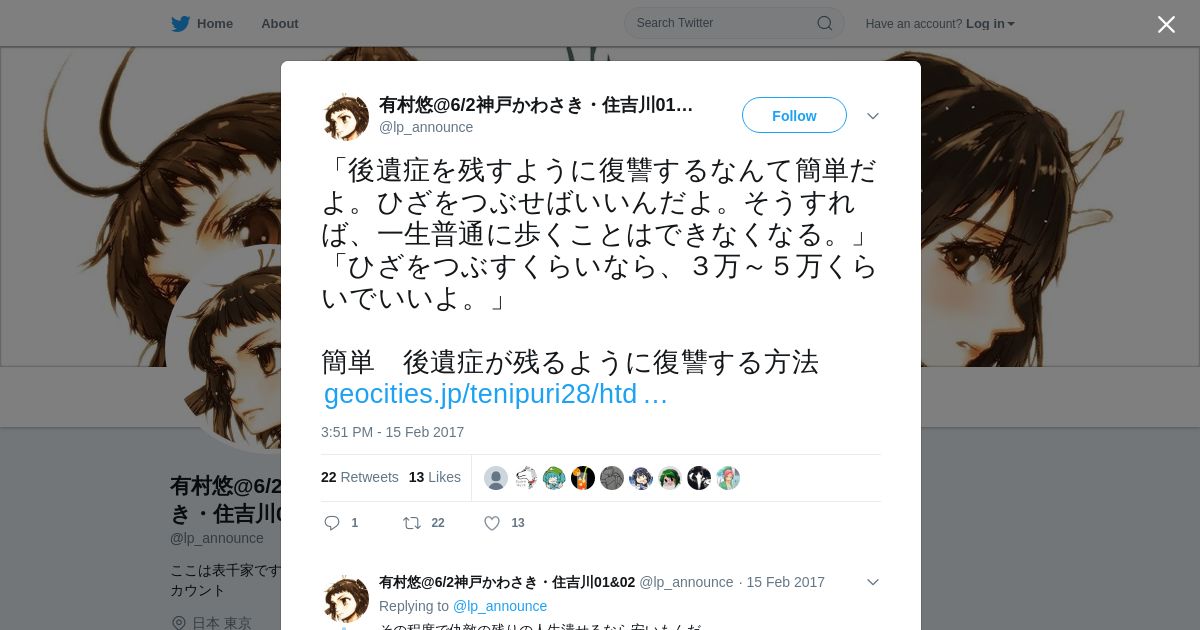Close the tweet dialog with the X

pyautogui.click(x=1166, y=24)
